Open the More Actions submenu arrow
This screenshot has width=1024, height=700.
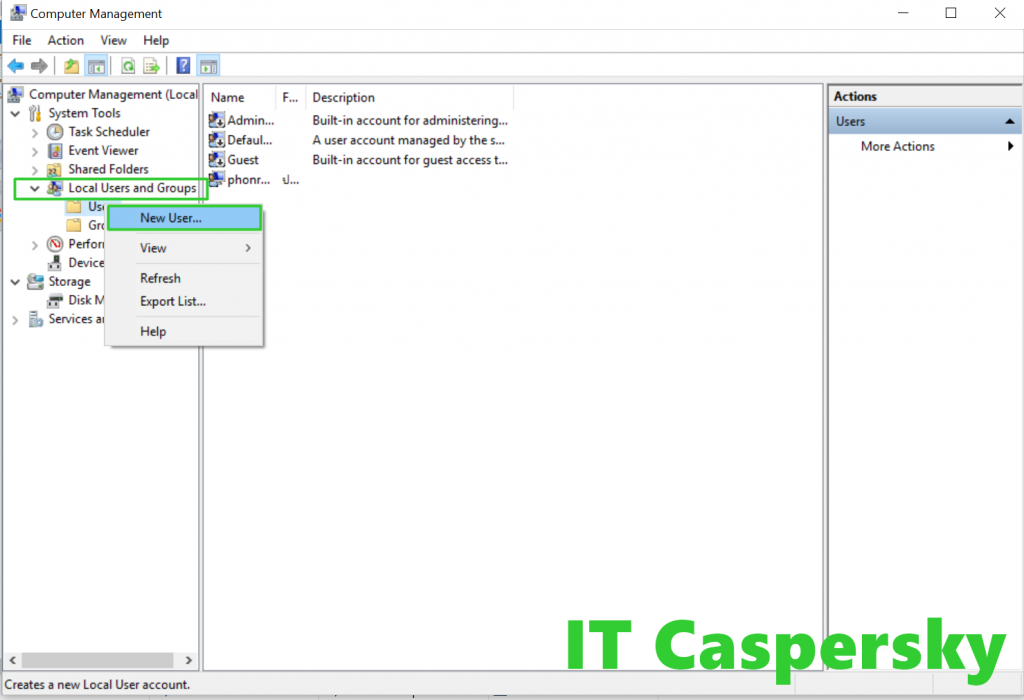pyautogui.click(x=1010, y=146)
